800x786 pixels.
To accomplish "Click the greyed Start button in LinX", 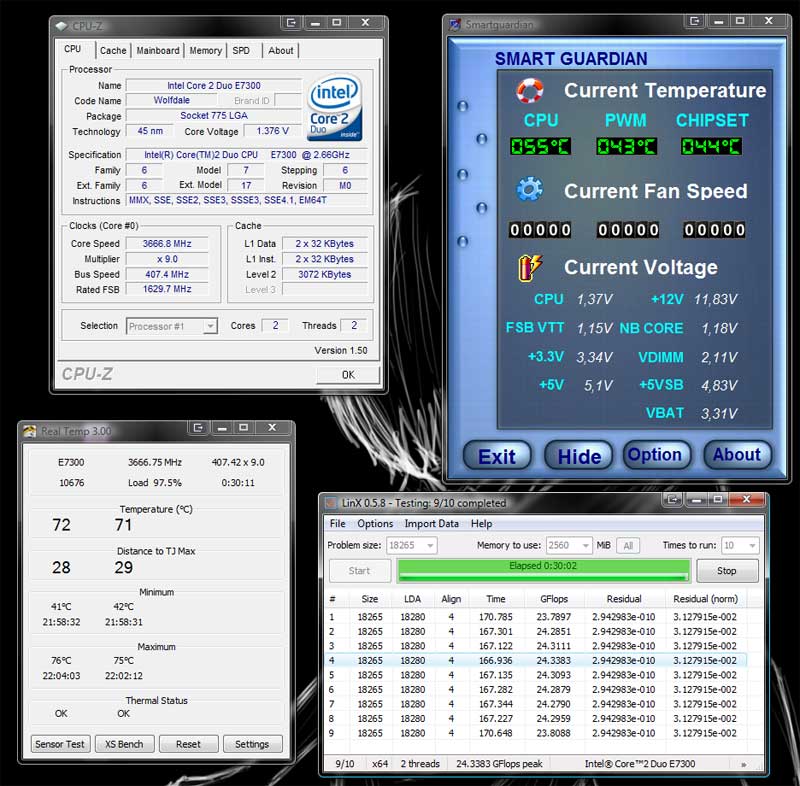I will pos(359,571).
